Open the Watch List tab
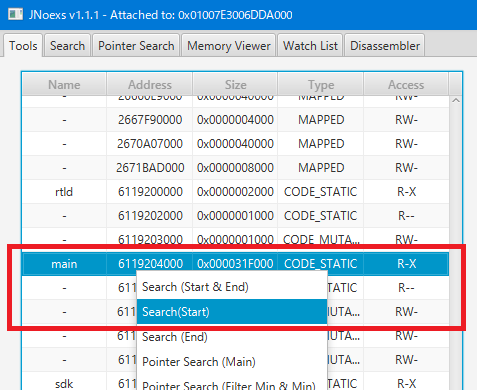This screenshot has height=390, width=477. tap(310, 45)
